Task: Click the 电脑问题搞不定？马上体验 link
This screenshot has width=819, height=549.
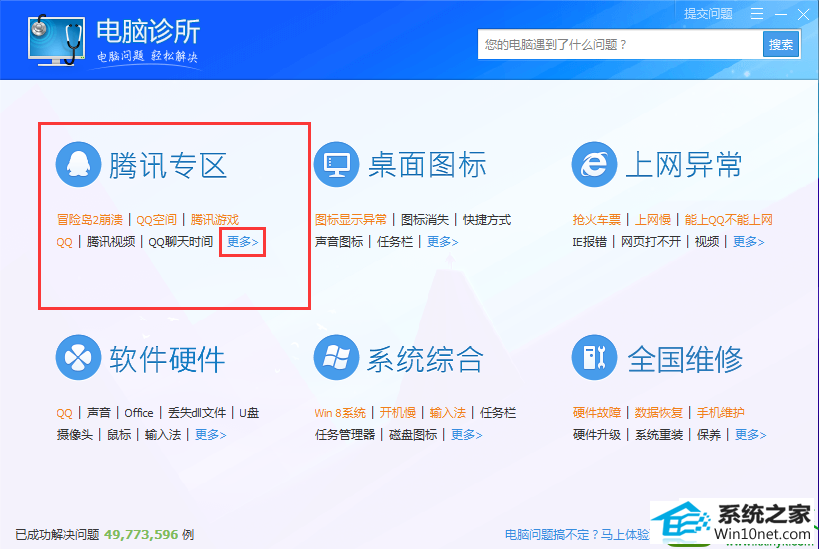Action: click(x=577, y=535)
